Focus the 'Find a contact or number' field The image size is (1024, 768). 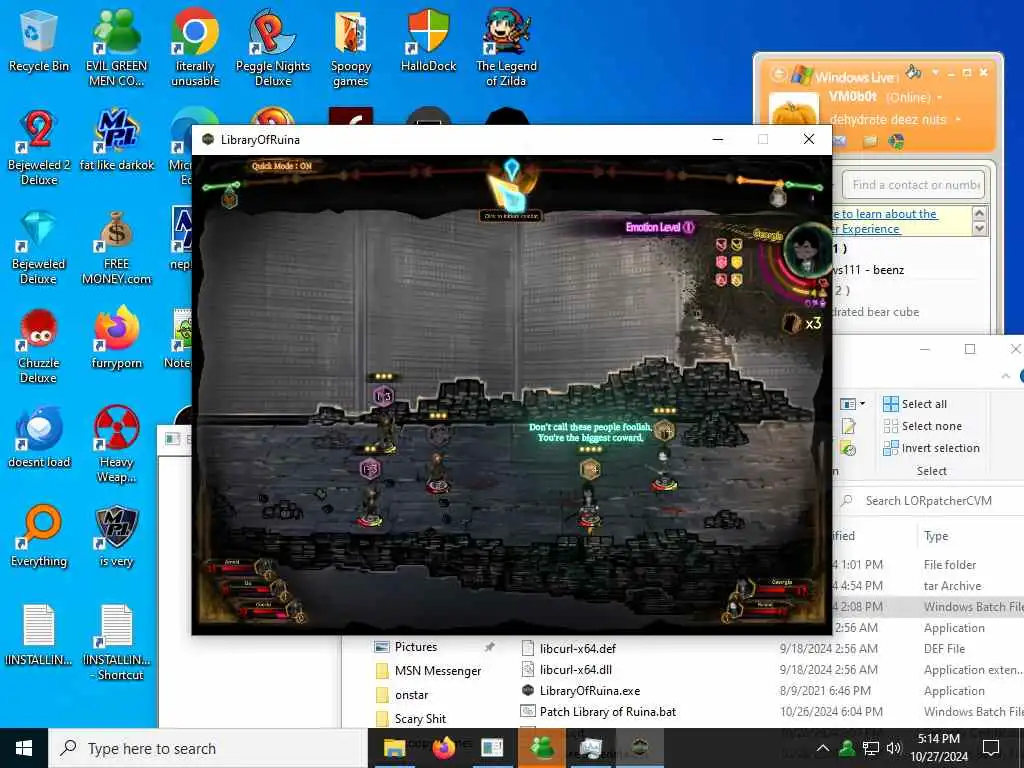(914, 185)
